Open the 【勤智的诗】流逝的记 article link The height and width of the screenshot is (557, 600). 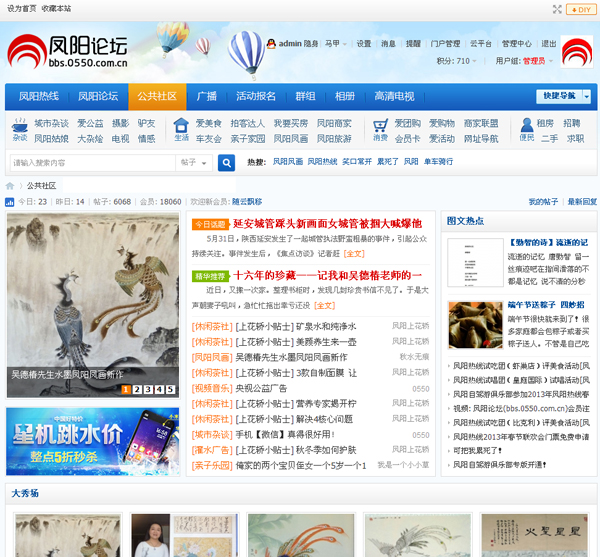(548, 243)
